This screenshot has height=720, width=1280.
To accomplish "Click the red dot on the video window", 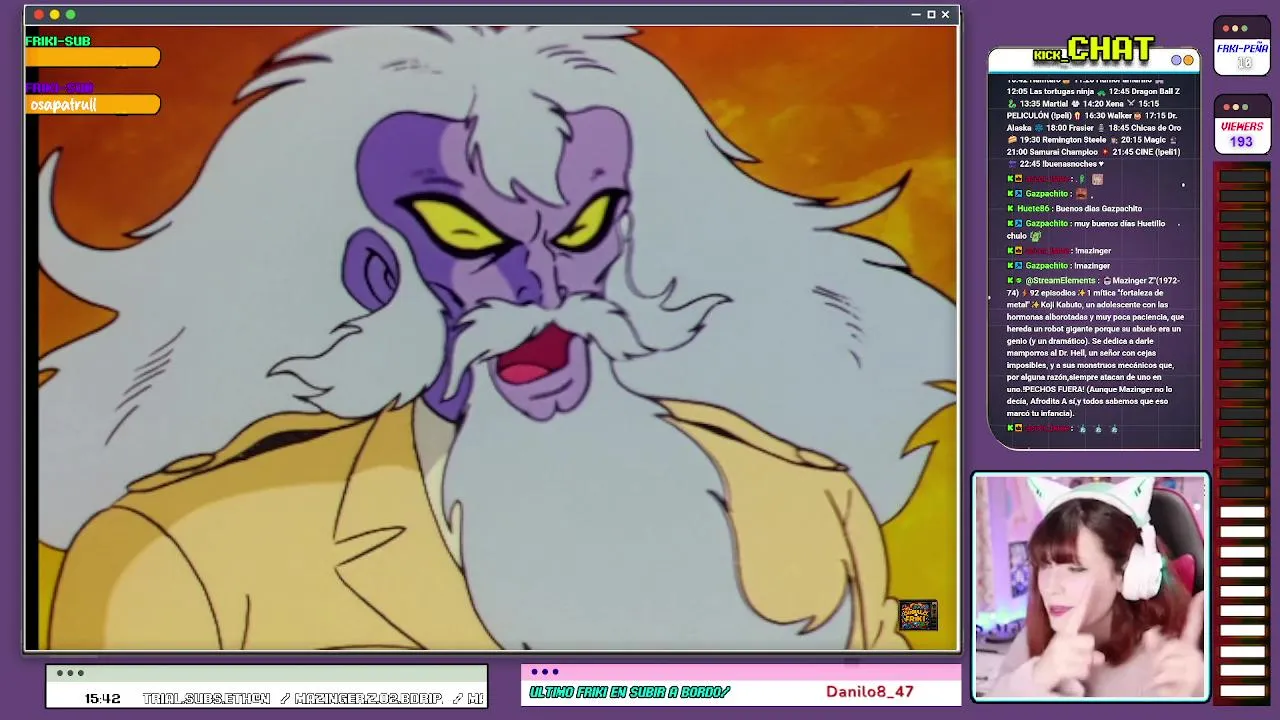I will [38, 14].
